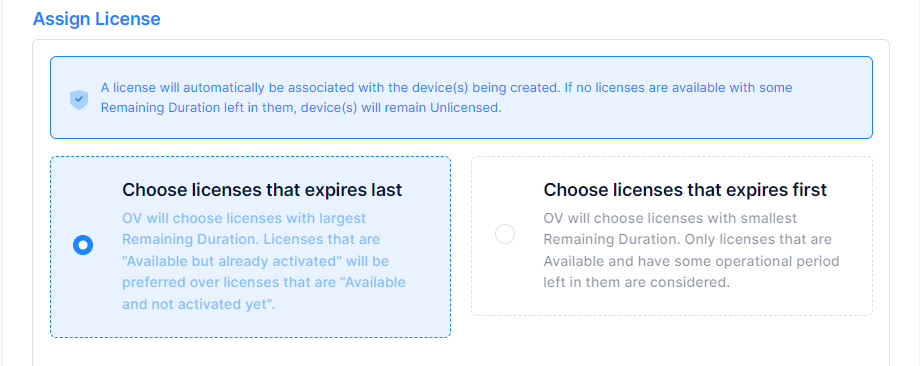The width and height of the screenshot is (920, 366).
Task: Click blank area under 'expires first' card
Action: pyautogui.click(x=672, y=340)
